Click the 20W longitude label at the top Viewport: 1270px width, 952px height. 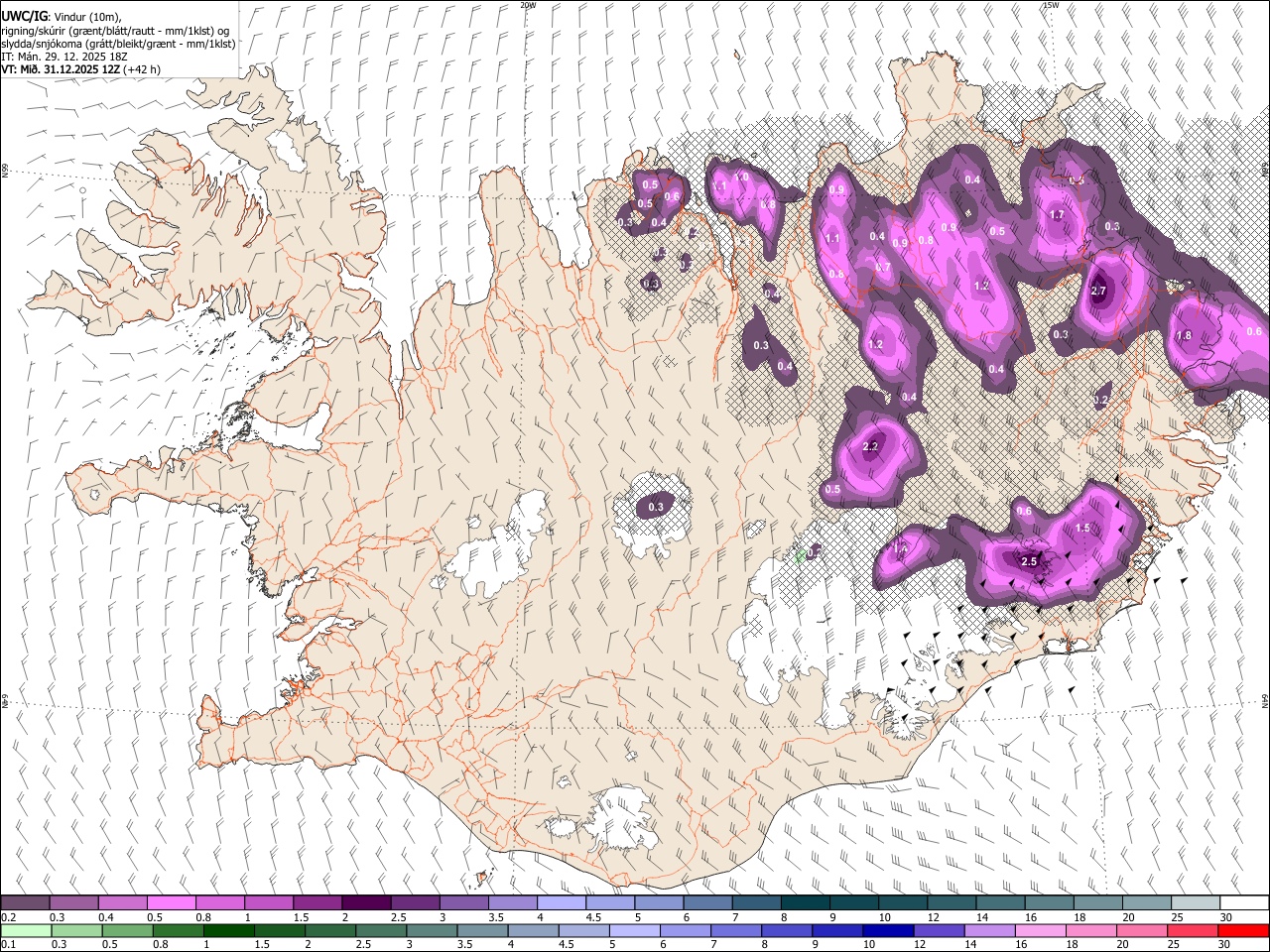click(x=528, y=5)
